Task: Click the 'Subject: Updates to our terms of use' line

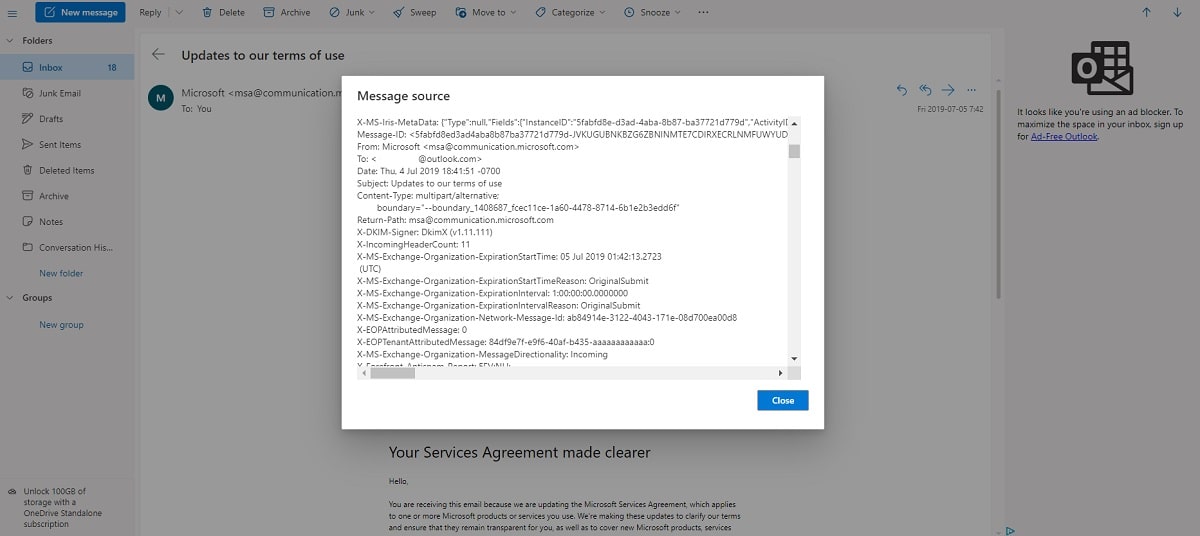Action: point(430,183)
